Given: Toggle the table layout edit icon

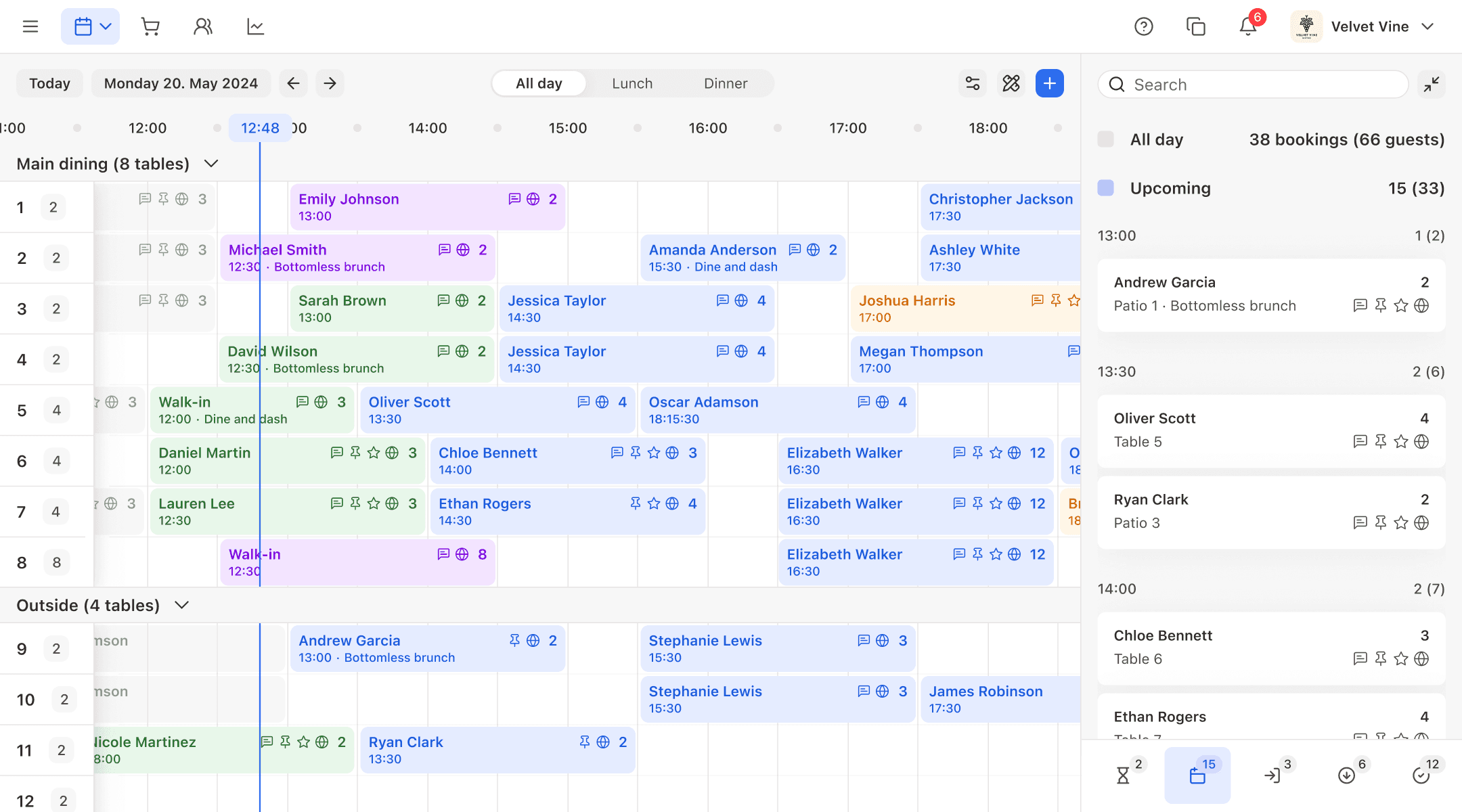Looking at the screenshot, I should point(1011,83).
